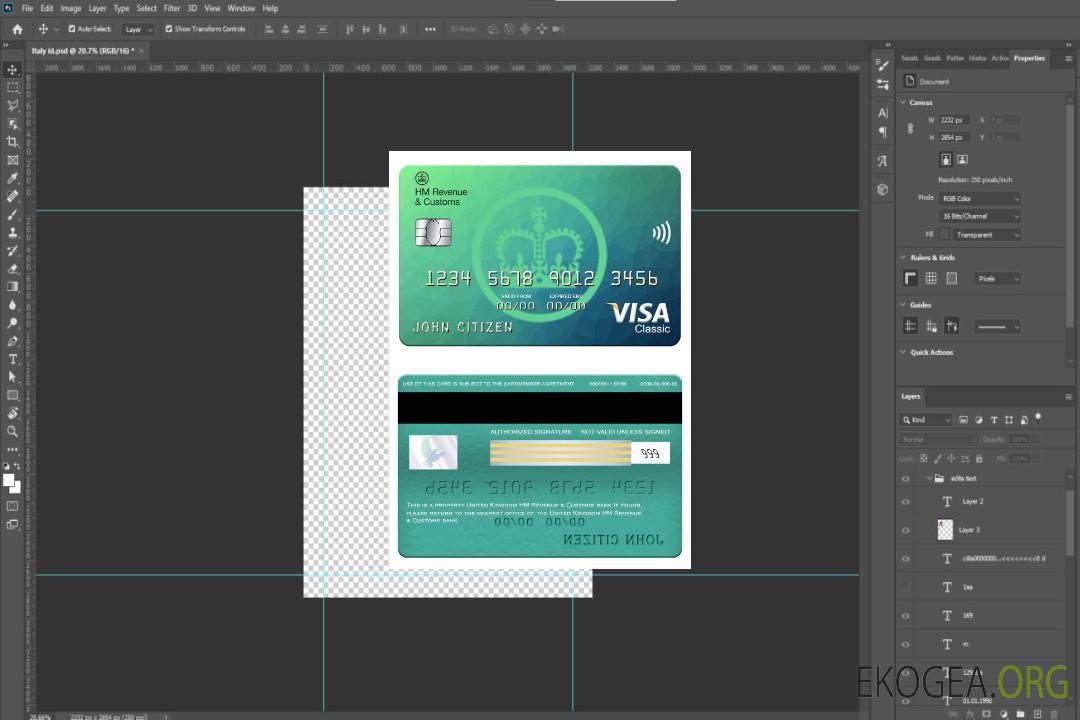Click the canvas height H field
The width and height of the screenshot is (1080, 720).
(x=954, y=137)
